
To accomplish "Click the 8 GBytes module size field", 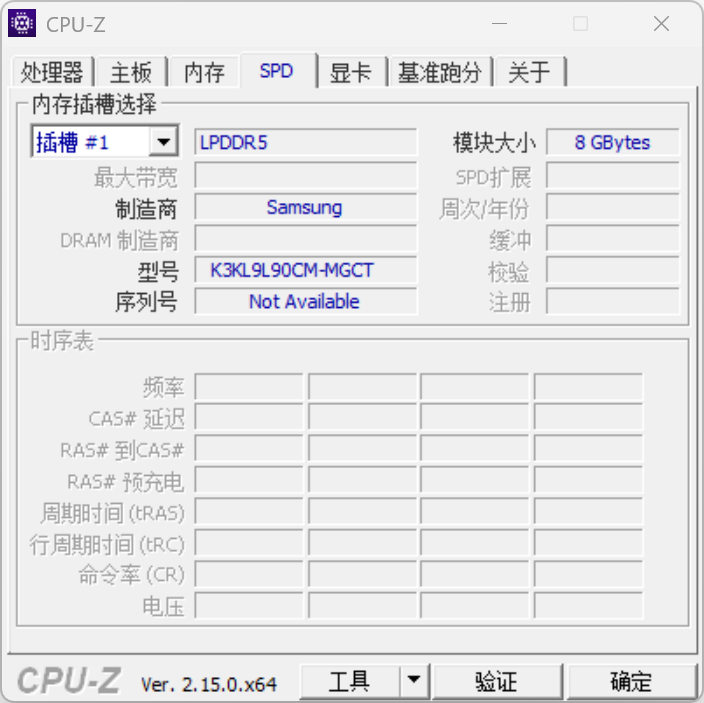I will point(612,142).
